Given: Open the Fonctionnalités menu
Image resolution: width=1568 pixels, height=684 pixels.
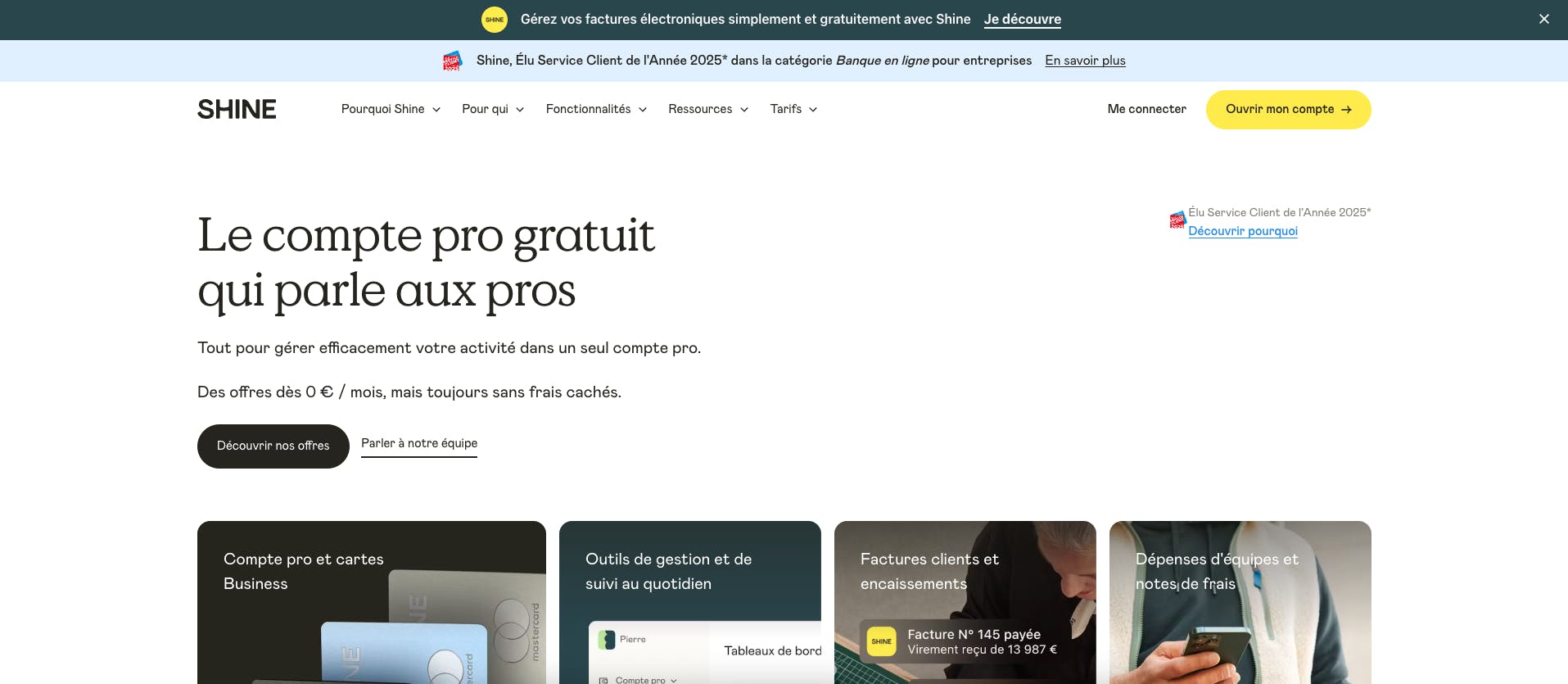Looking at the screenshot, I should [x=596, y=109].
